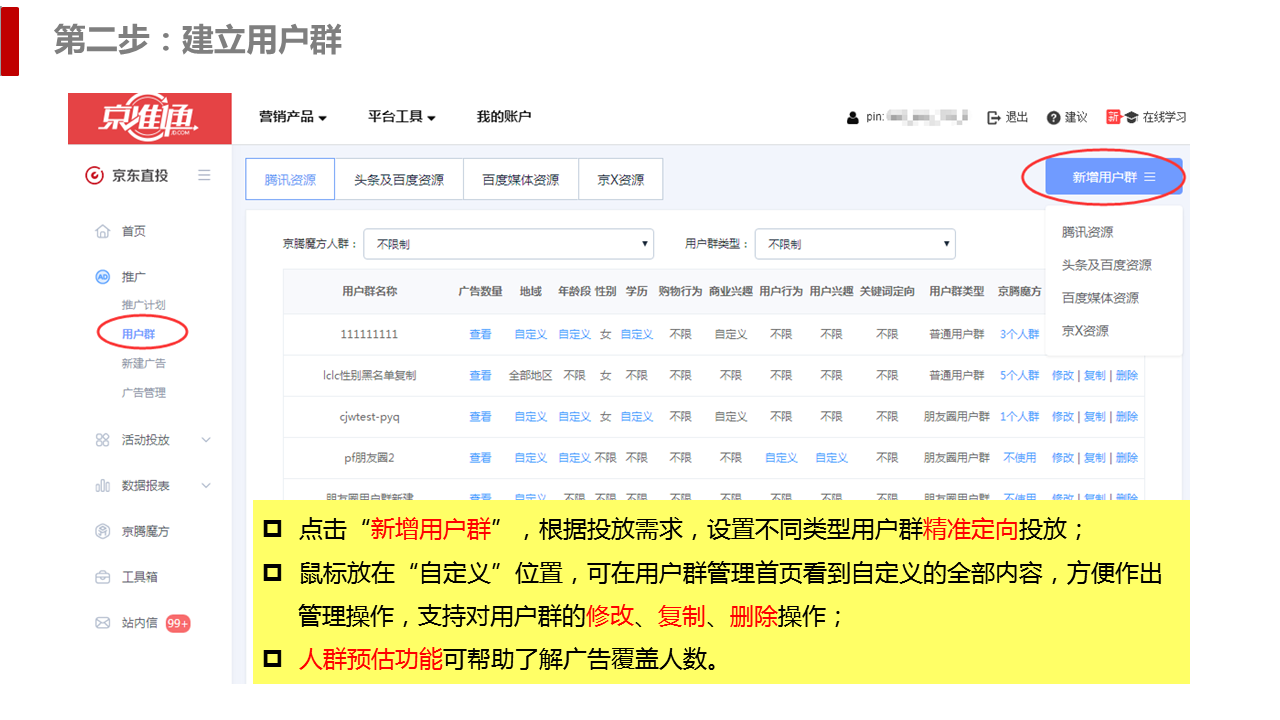Click the 京腾魔方 icon in sidebar

pos(102,531)
